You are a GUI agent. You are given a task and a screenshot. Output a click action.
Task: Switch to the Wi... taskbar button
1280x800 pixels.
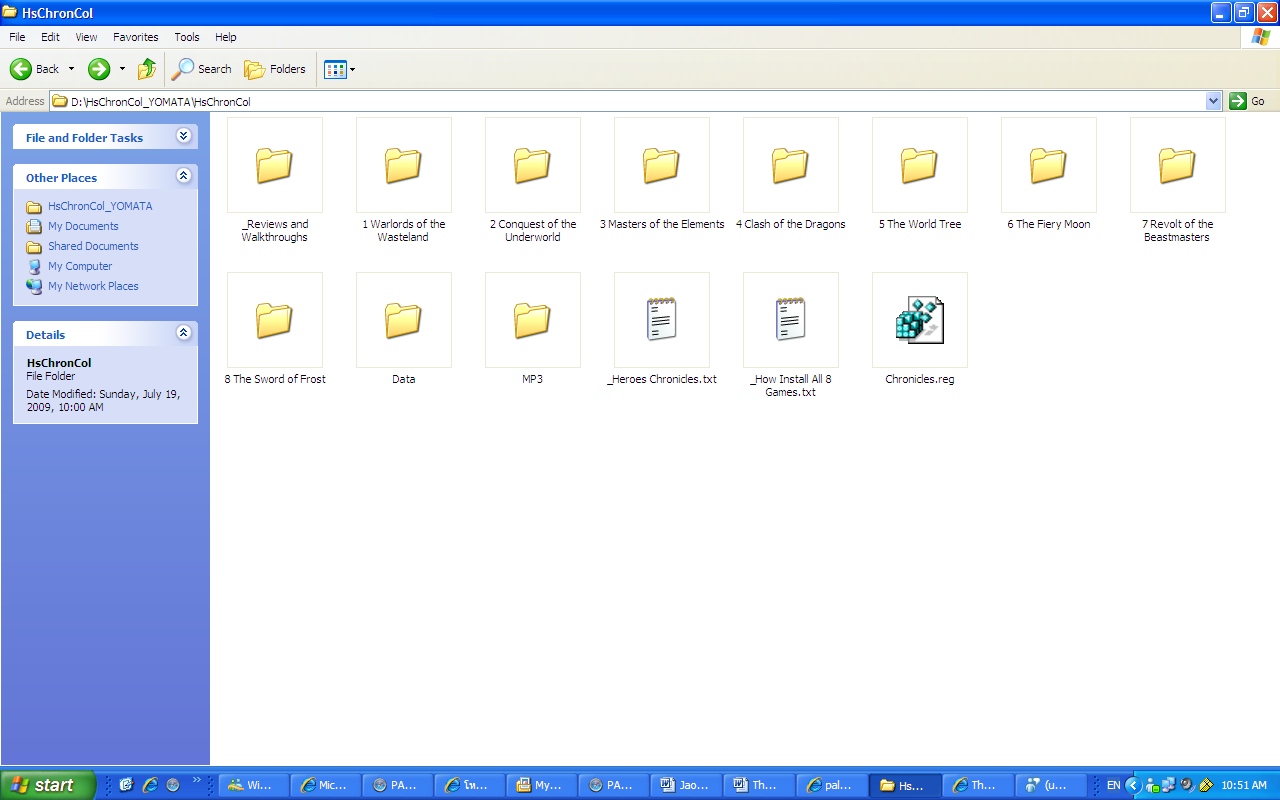(x=254, y=785)
